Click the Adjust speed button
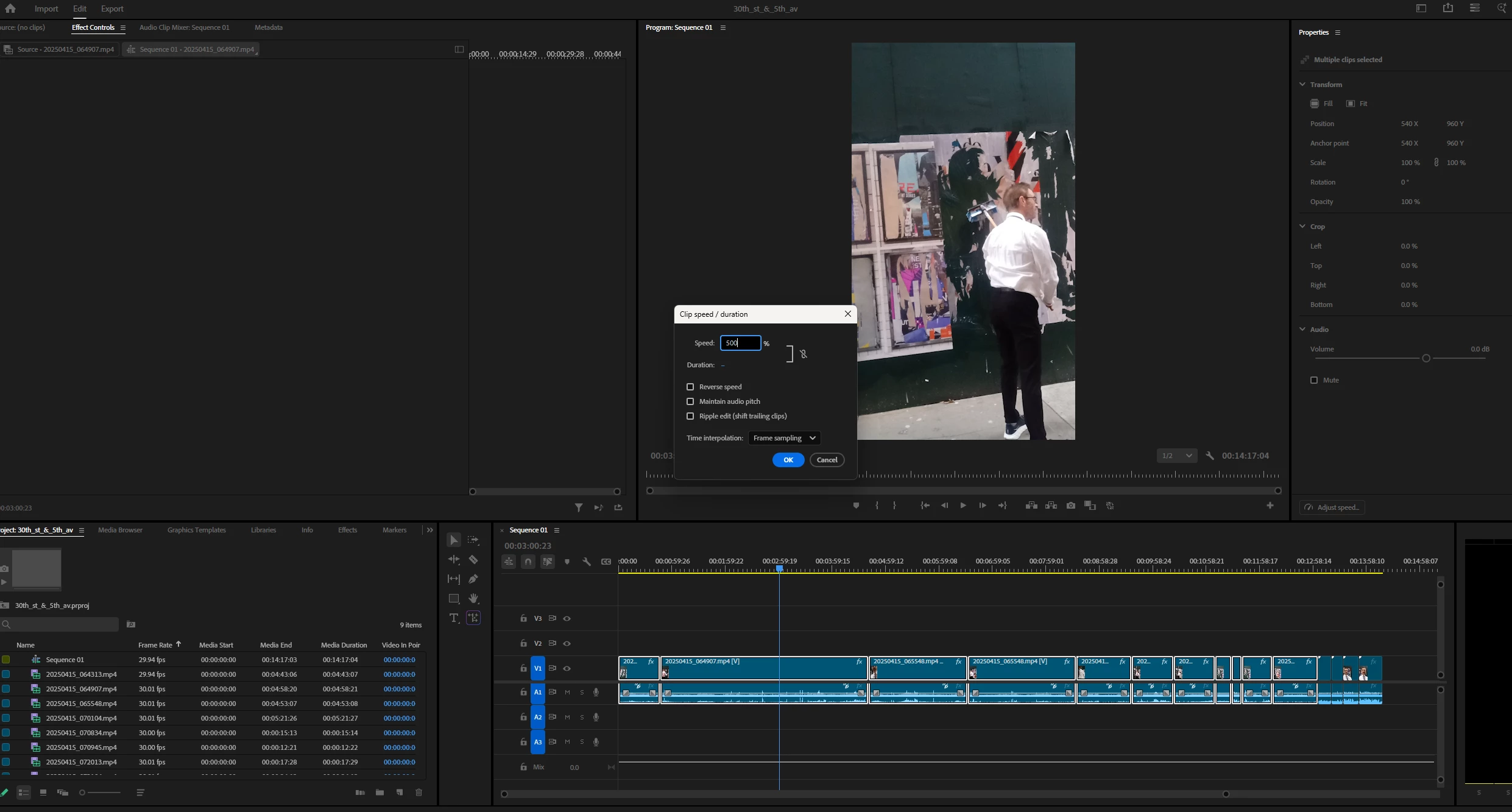Image resolution: width=1512 pixels, height=812 pixels. (x=1332, y=507)
